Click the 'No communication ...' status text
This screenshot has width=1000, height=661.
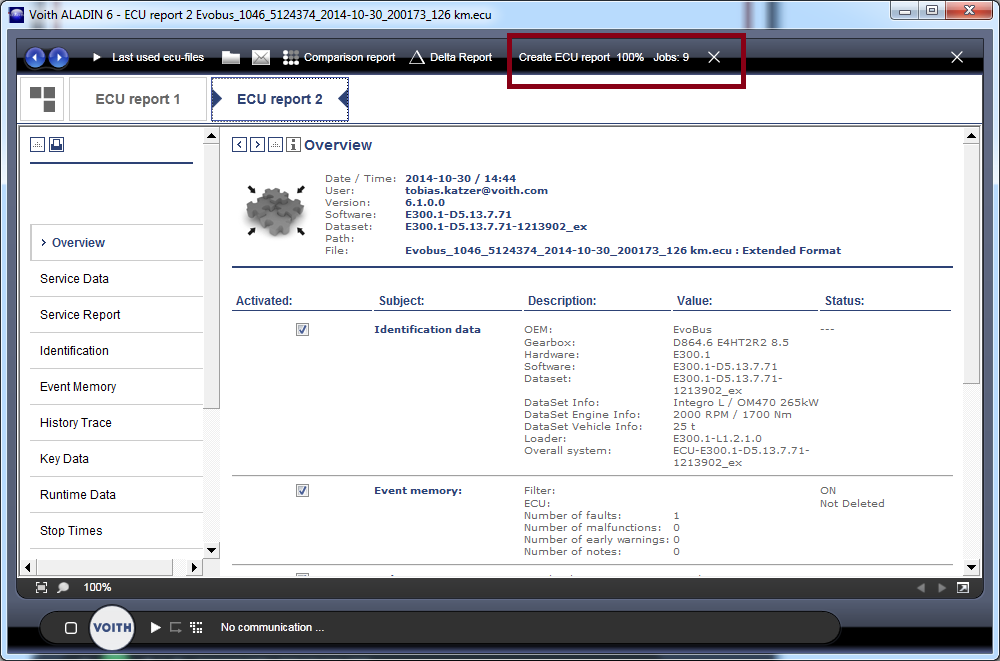[x=272, y=628]
